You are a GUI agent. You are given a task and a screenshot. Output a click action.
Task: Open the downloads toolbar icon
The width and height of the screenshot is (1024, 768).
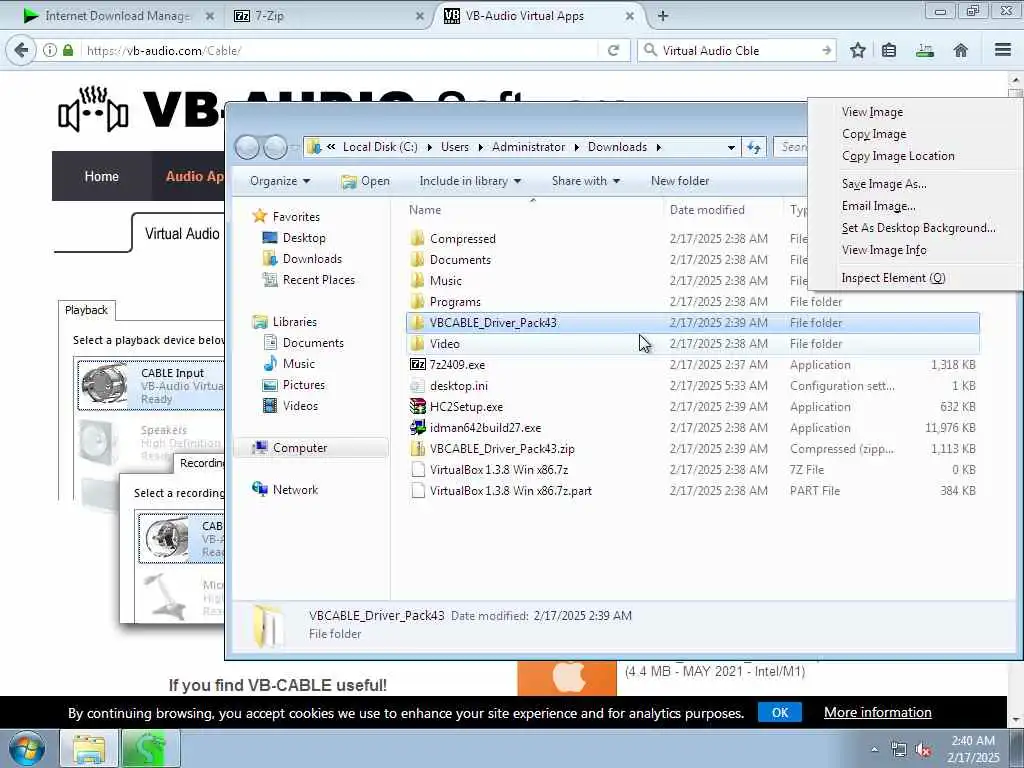coord(925,50)
